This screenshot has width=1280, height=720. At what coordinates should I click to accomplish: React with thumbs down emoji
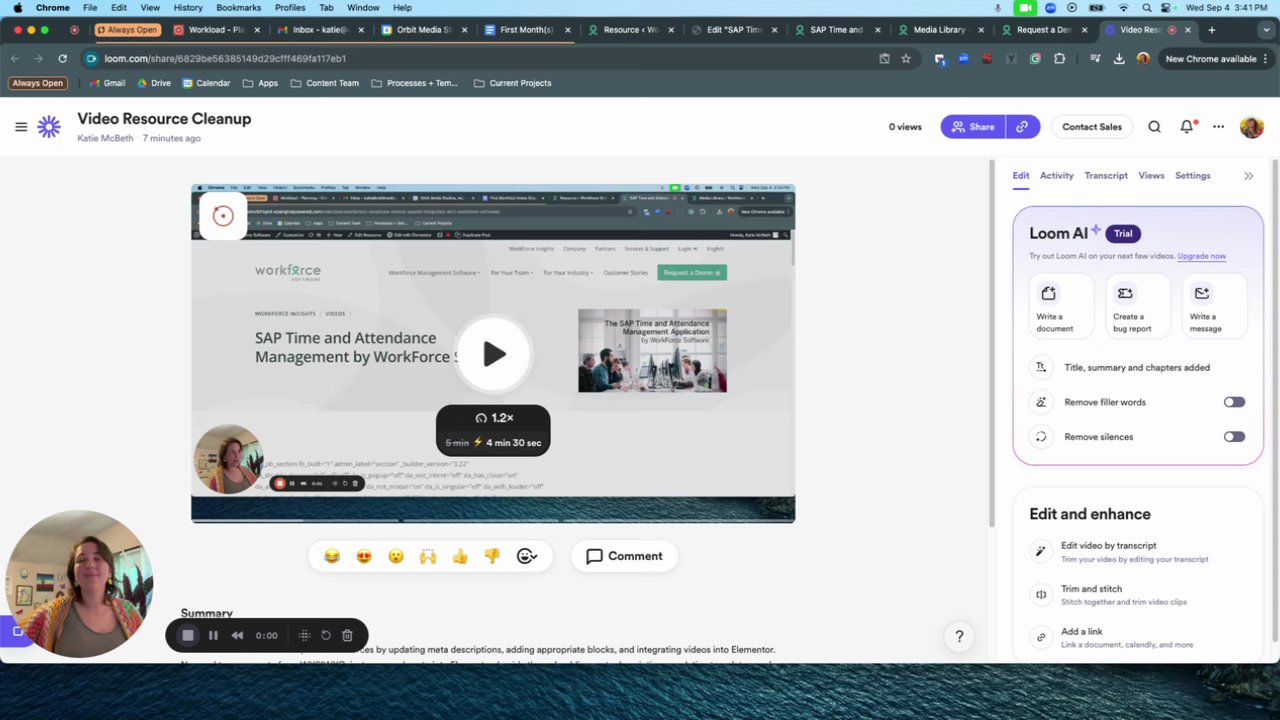(492, 556)
